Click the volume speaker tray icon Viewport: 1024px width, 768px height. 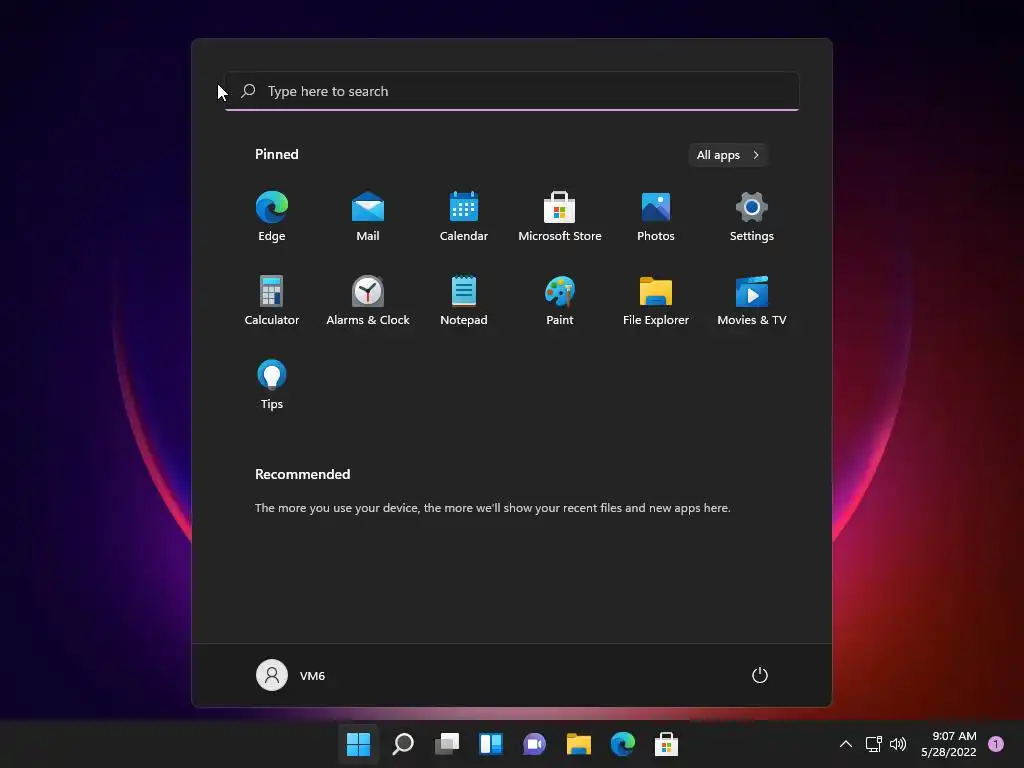(898, 744)
